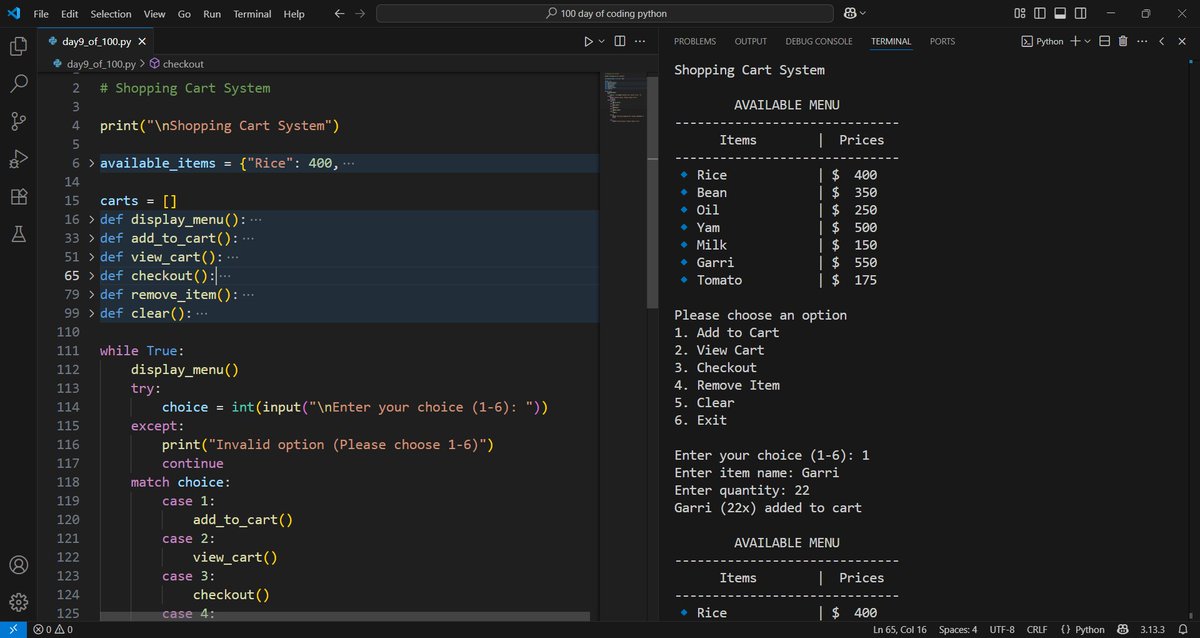Open the Copilot dropdown arrow in the title bar
1200x638 pixels.
[x=863, y=13]
